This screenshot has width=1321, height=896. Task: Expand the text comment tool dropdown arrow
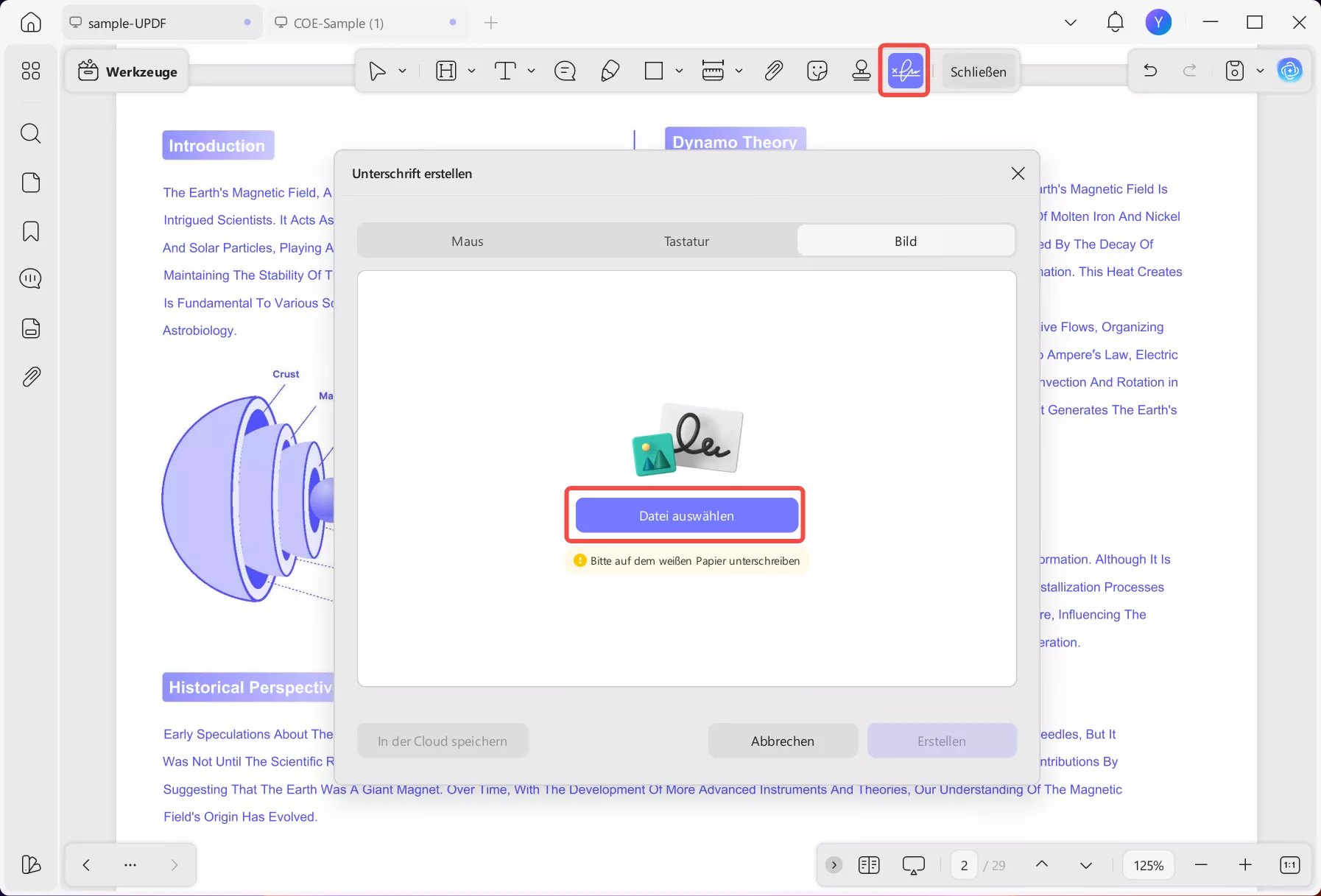[531, 71]
